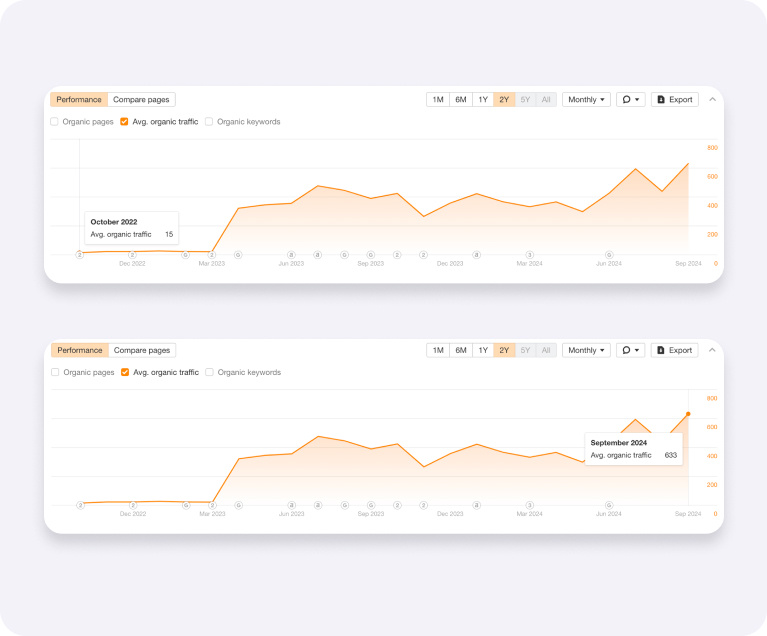Viewport: 767px width, 636px height.
Task: Choose the 5Y range in bottom chart
Action: pyautogui.click(x=525, y=350)
